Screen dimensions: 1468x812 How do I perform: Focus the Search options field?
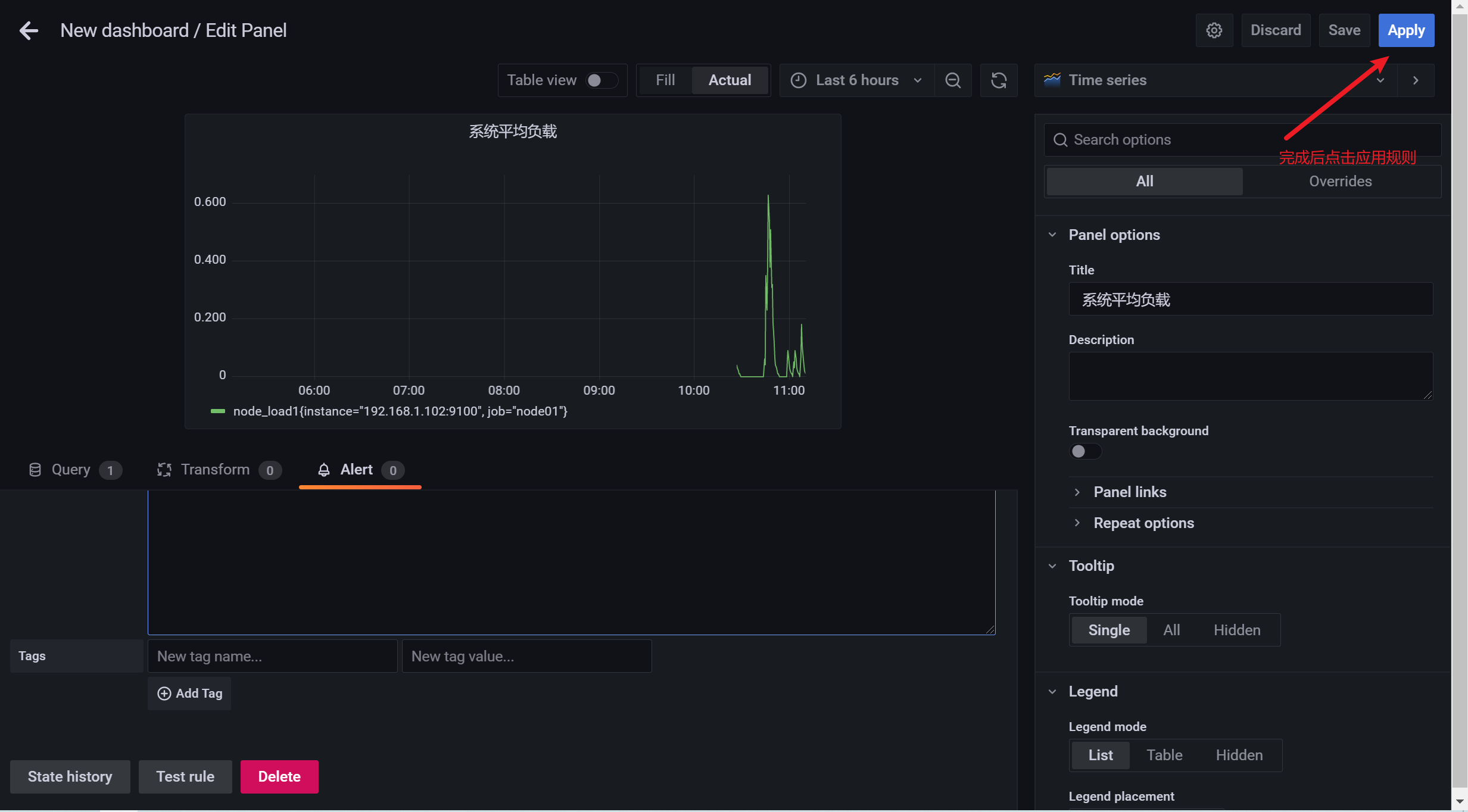click(1242, 140)
